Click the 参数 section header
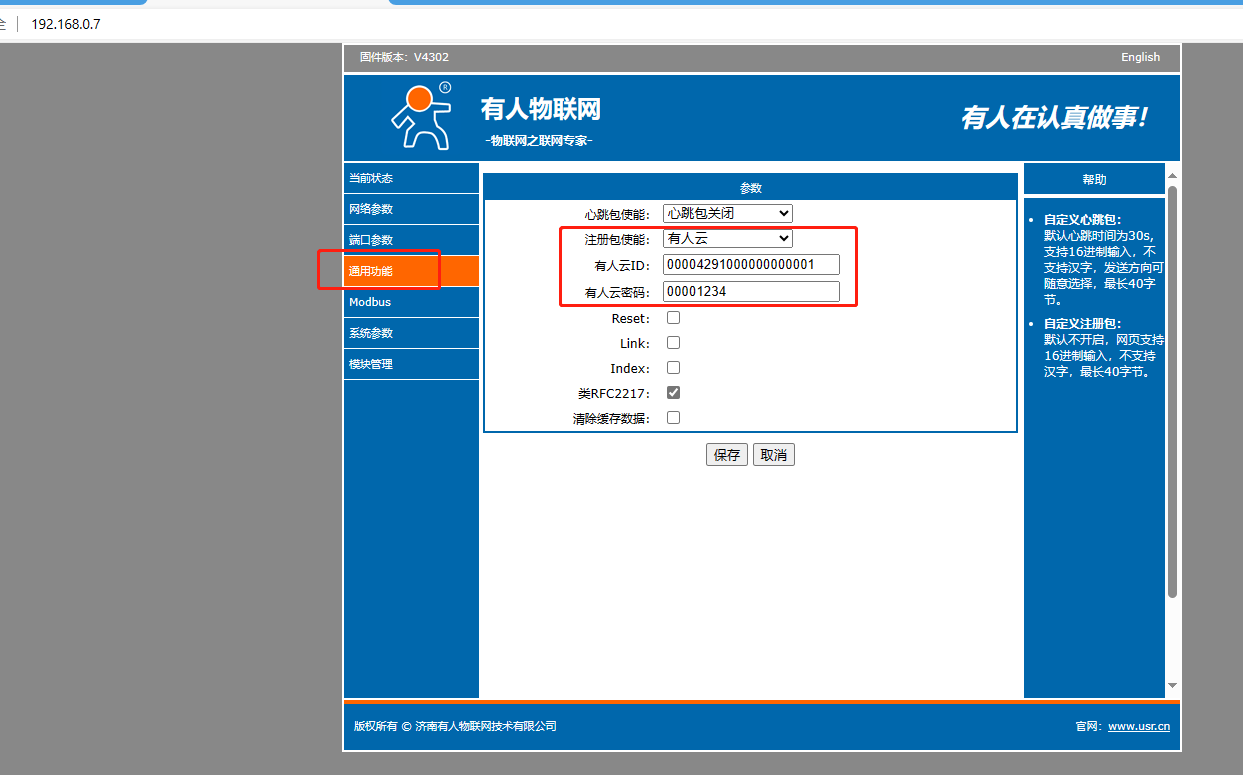 coord(750,187)
